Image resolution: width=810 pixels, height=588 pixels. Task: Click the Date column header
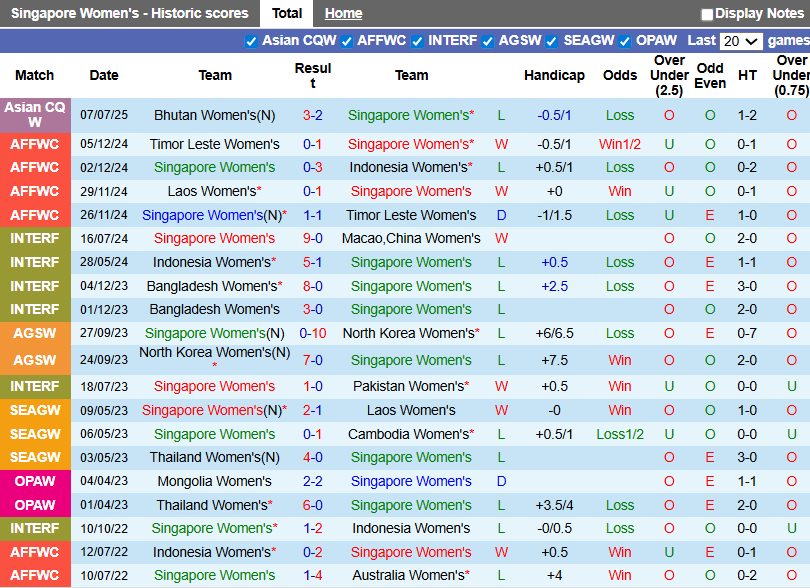[104, 75]
